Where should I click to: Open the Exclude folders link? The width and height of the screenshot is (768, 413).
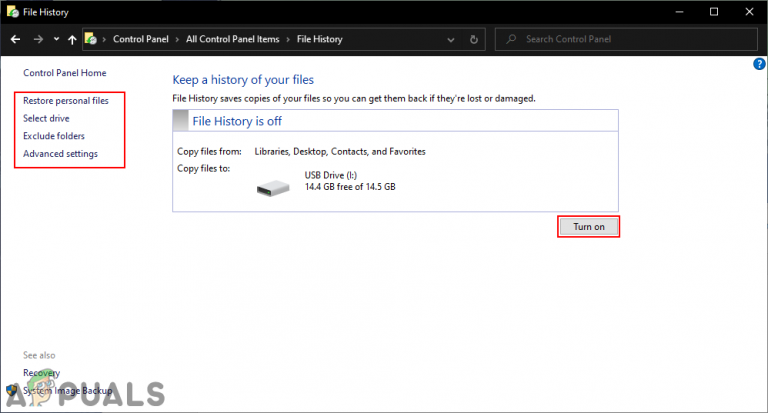pyautogui.click(x=54, y=136)
